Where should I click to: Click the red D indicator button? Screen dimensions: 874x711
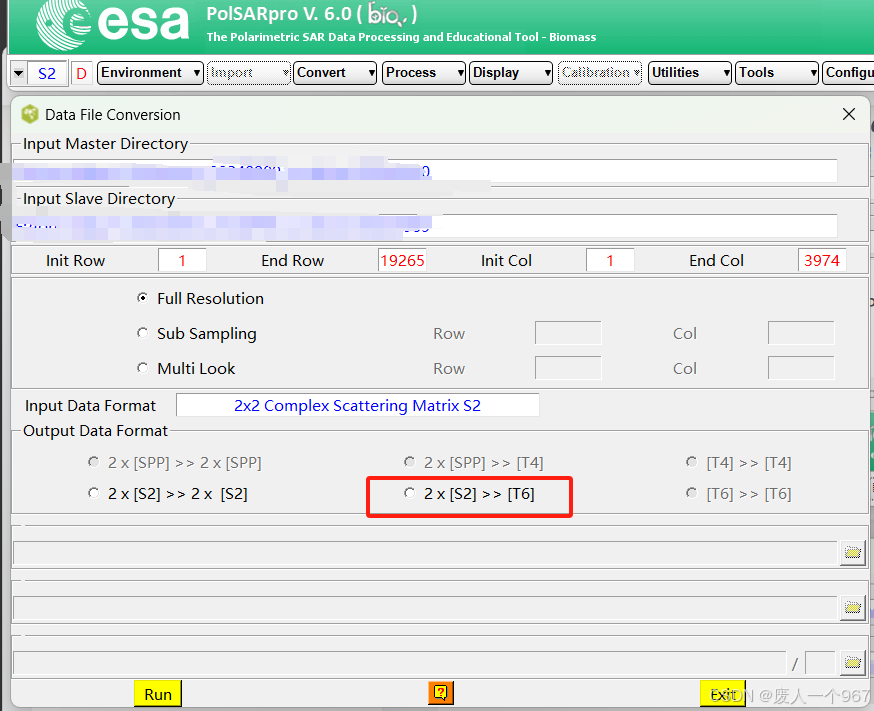(x=81, y=73)
